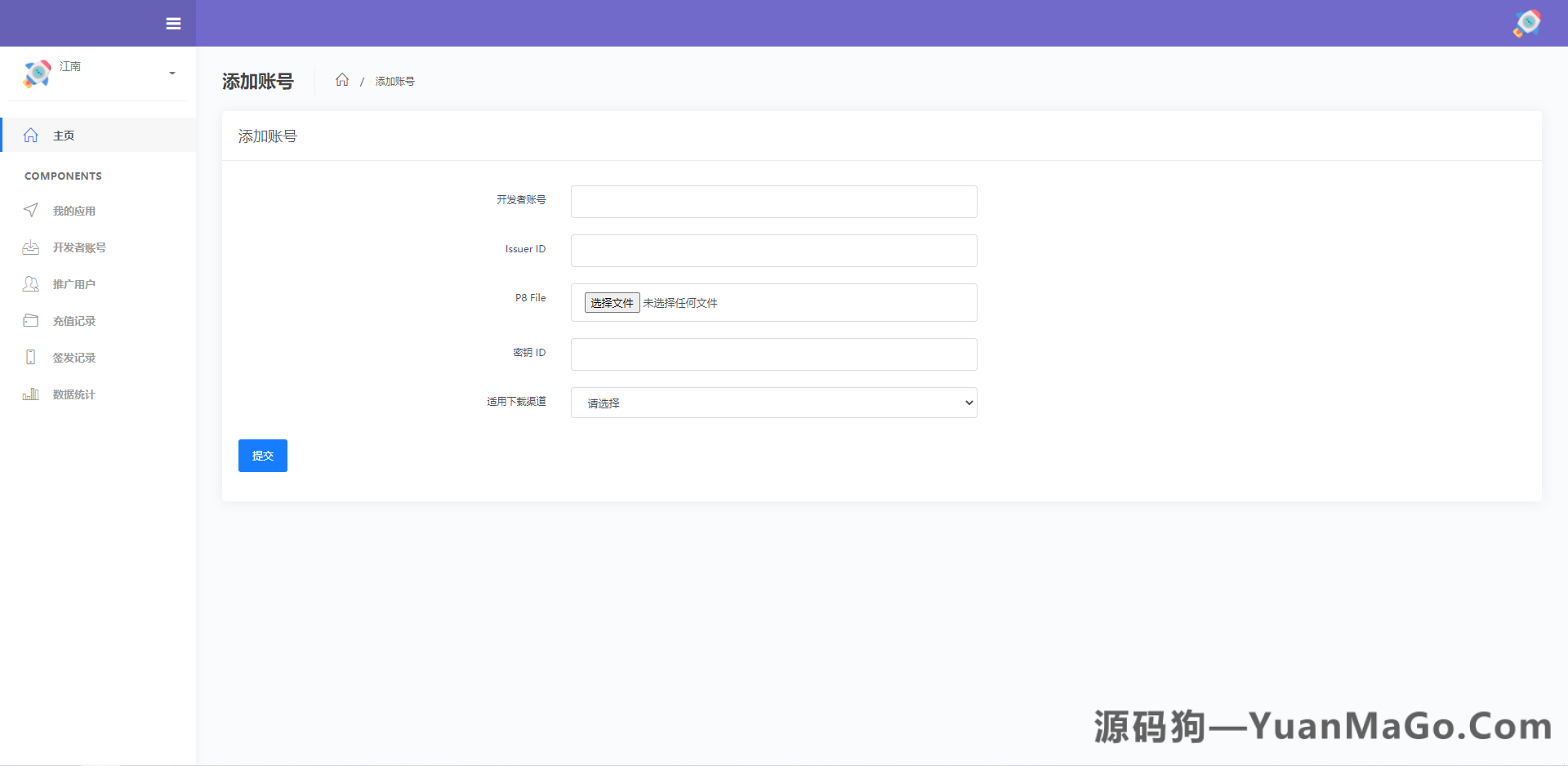The width and height of the screenshot is (1568, 766).
Task: Click the 推广用户 users icon
Action: (x=30, y=283)
